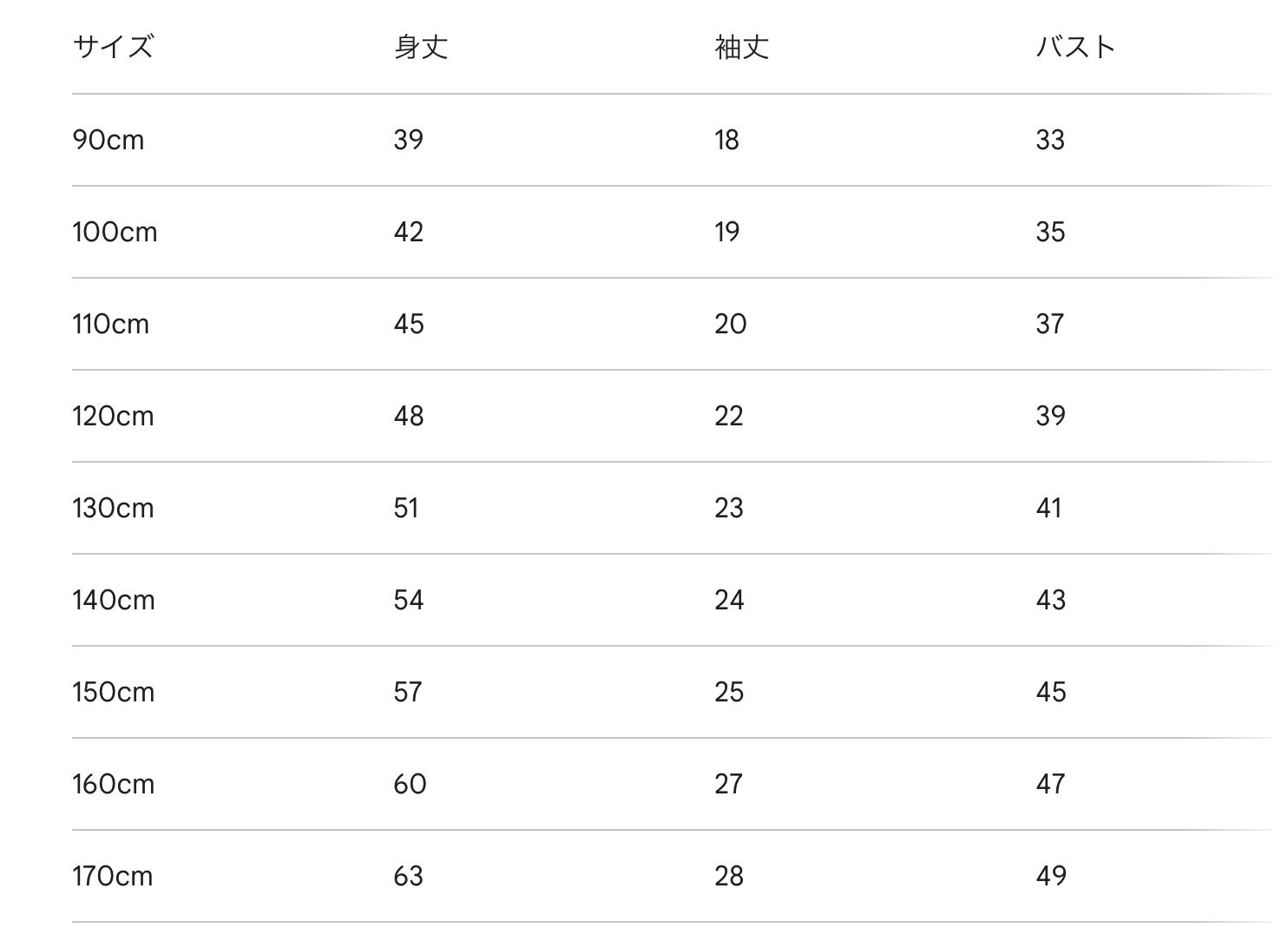Click 身丈 value 42 in 100cm row
The width and height of the screenshot is (1288, 941).
(409, 232)
